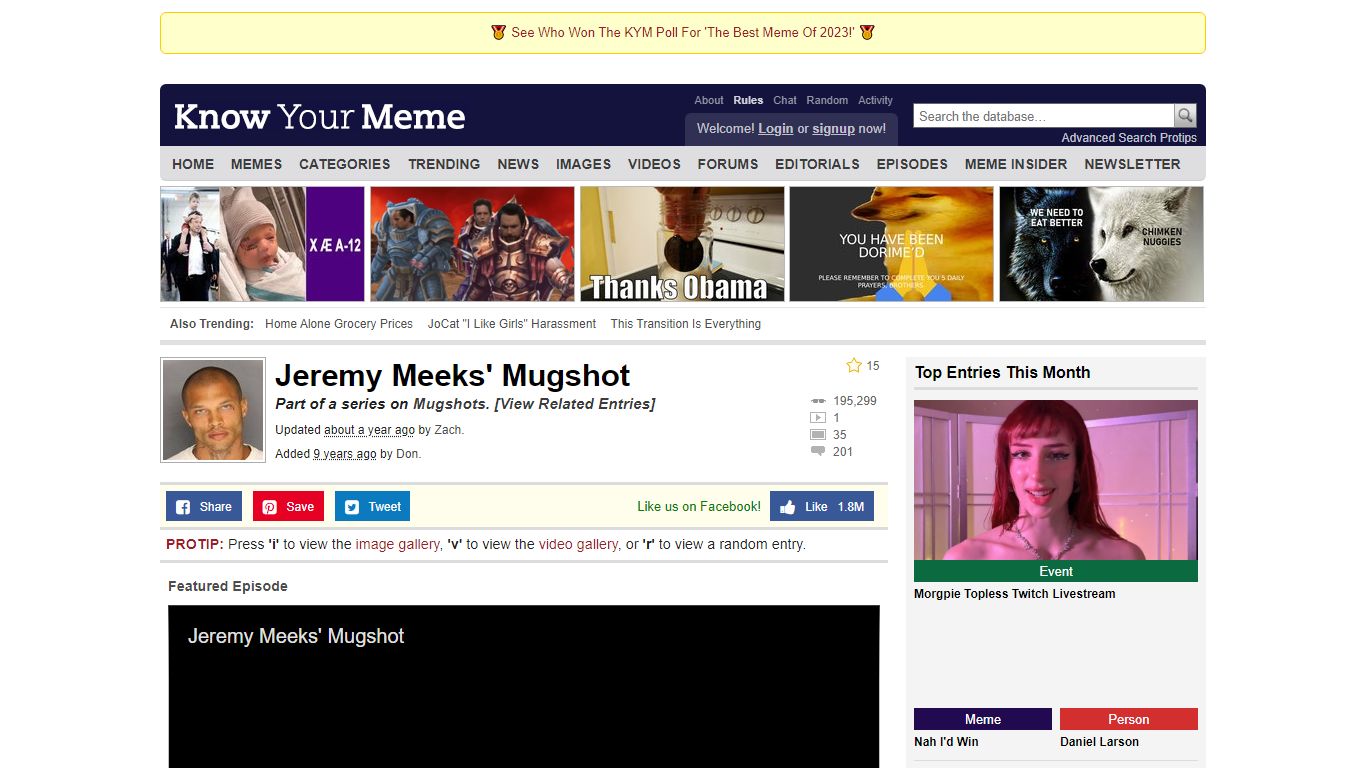Save entry to Pinterest
1366x768 pixels.
click(288, 507)
